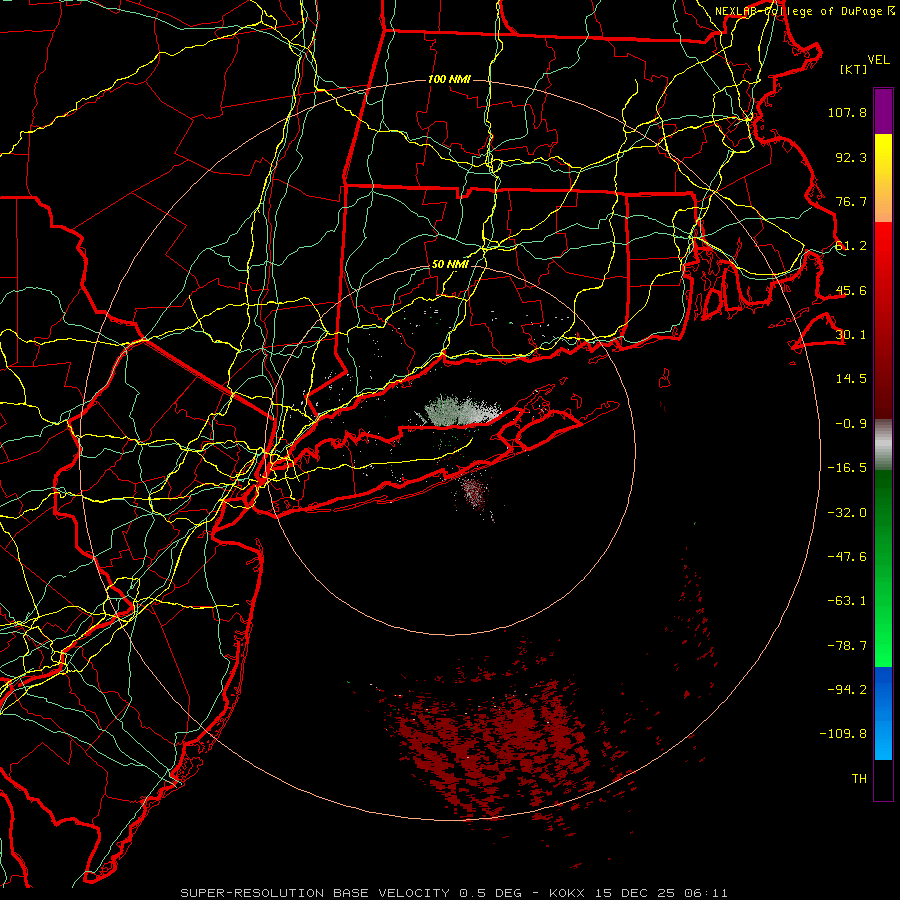
Task: Click the black TH segment of the color bar
Action: (883, 779)
